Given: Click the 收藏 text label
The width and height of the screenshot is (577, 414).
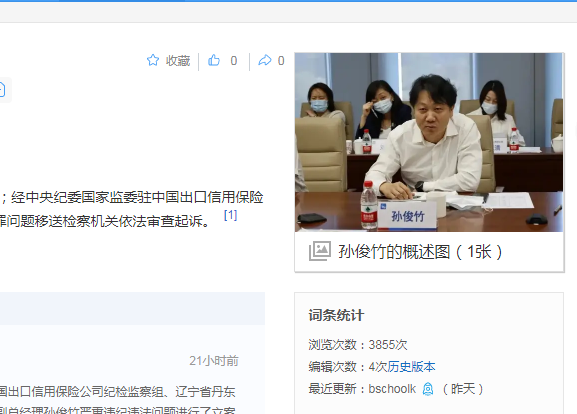Looking at the screenshot, I should 178,61.
